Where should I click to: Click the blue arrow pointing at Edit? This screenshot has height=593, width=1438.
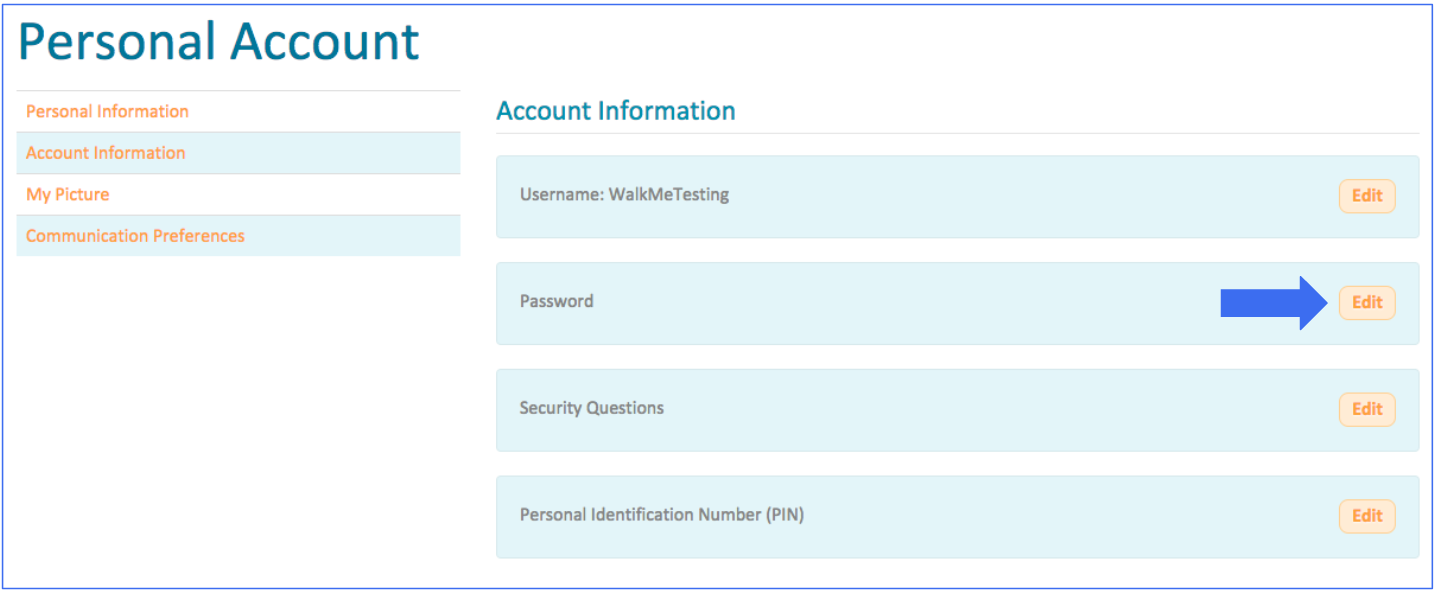tap(1278, 303)
